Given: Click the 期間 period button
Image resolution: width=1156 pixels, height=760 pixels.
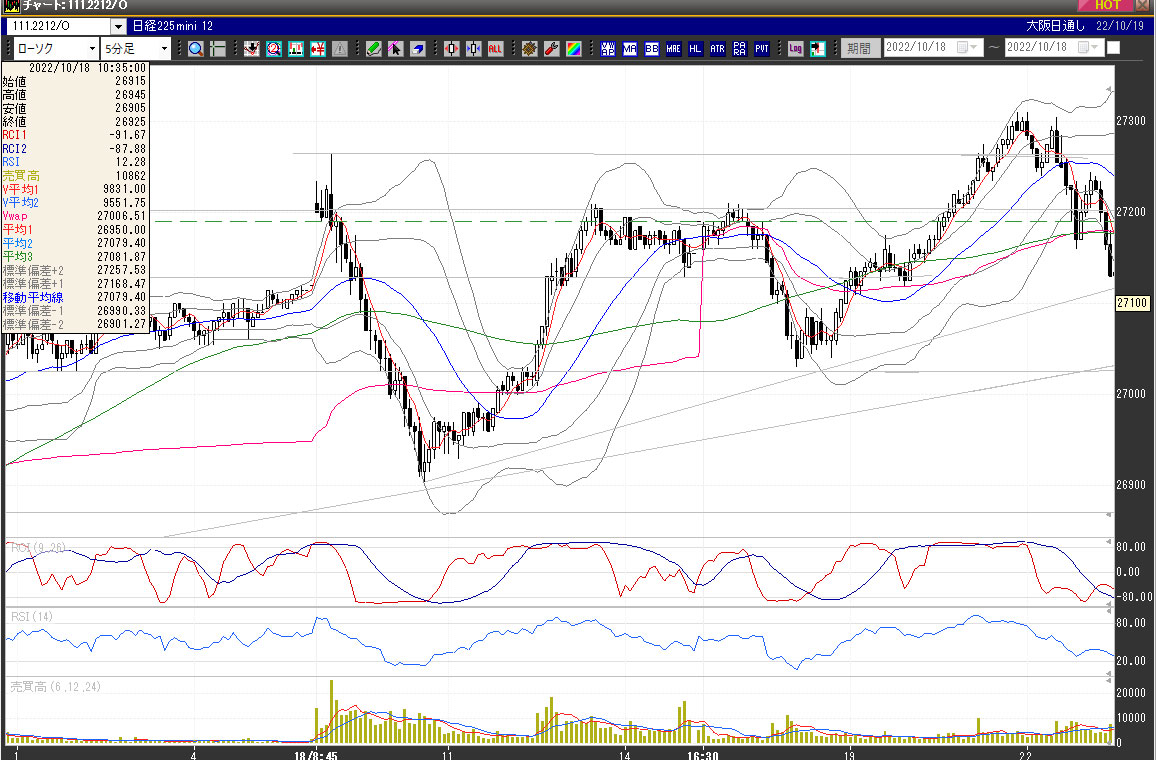Looking at the screenshot, I should pos(860,48).
